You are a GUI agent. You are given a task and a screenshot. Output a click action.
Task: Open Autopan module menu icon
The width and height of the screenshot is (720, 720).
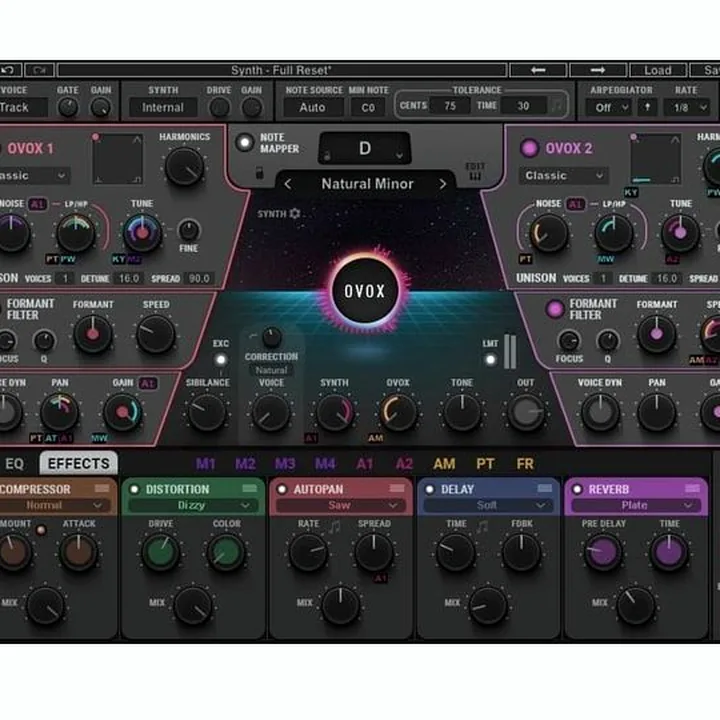click(397, 489)
